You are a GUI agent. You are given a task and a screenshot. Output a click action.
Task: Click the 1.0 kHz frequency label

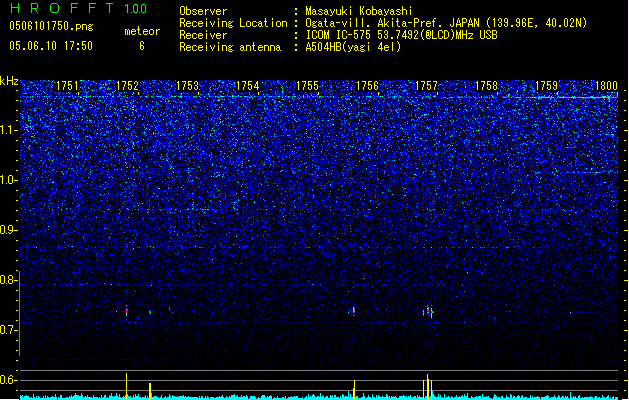click(8, 180)
